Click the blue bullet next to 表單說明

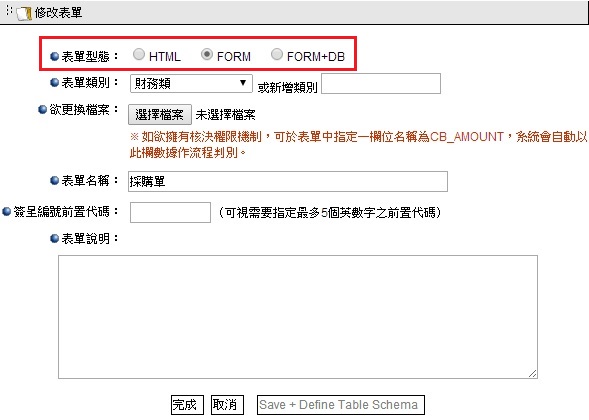click(x=54, y=239)
